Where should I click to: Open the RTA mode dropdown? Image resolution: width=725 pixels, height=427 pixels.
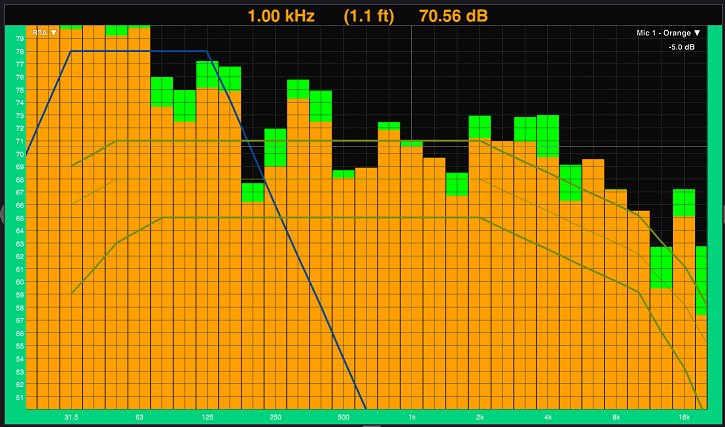coord(44,33)
